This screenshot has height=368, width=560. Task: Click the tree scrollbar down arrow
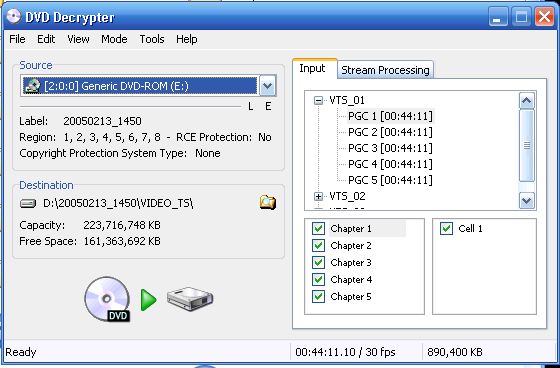(x=527, y=201)
